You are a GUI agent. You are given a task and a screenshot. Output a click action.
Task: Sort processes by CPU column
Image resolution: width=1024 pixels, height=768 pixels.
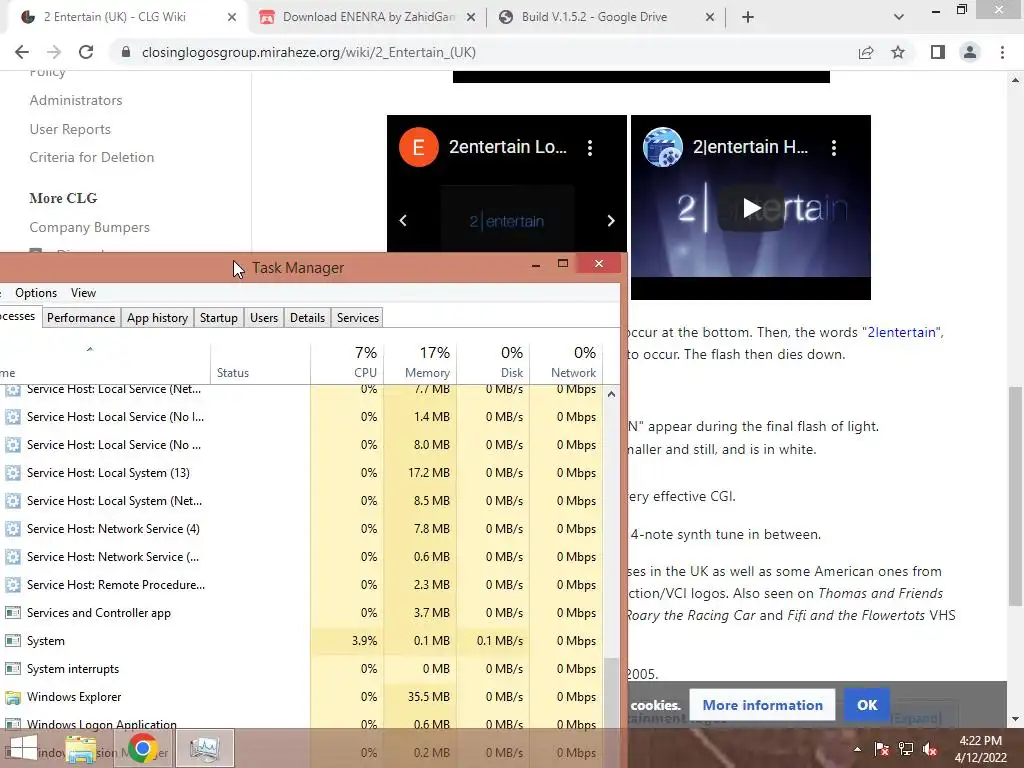pos(347,362)
